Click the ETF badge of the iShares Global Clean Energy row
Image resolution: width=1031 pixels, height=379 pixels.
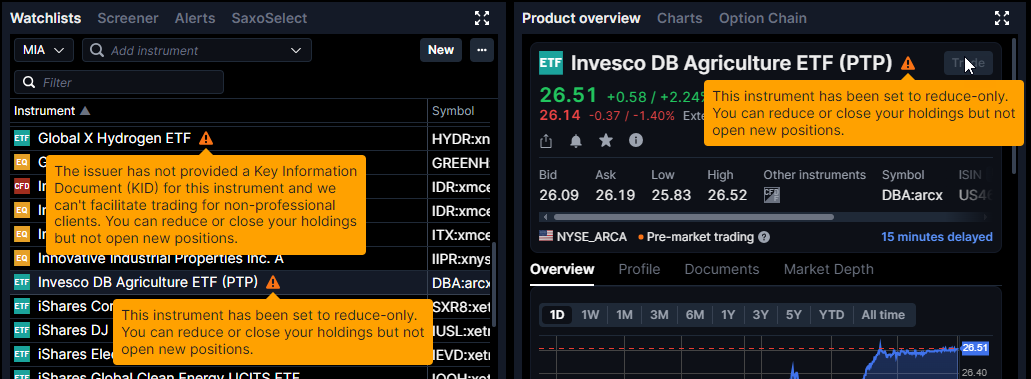[22, 376]
